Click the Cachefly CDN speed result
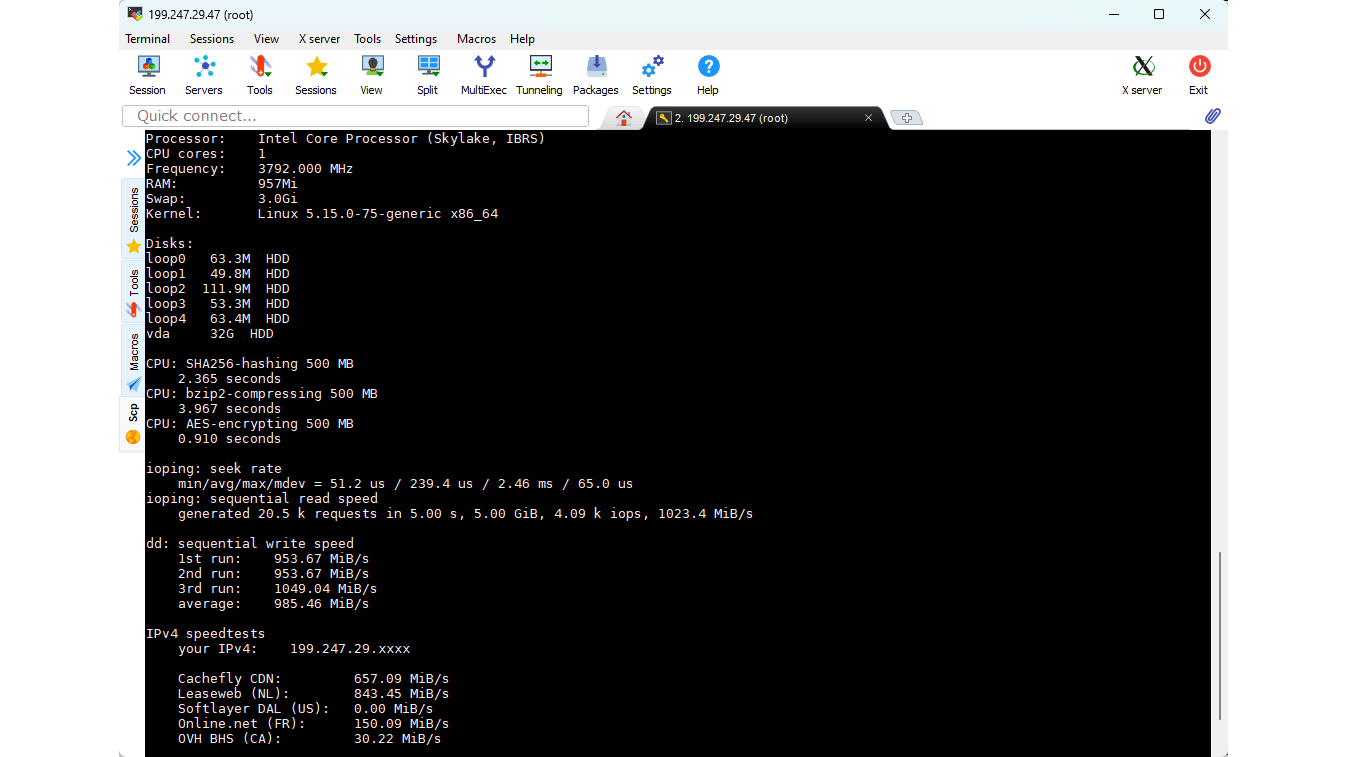Viewport: 1346px width, 757px height. point(314,679)
